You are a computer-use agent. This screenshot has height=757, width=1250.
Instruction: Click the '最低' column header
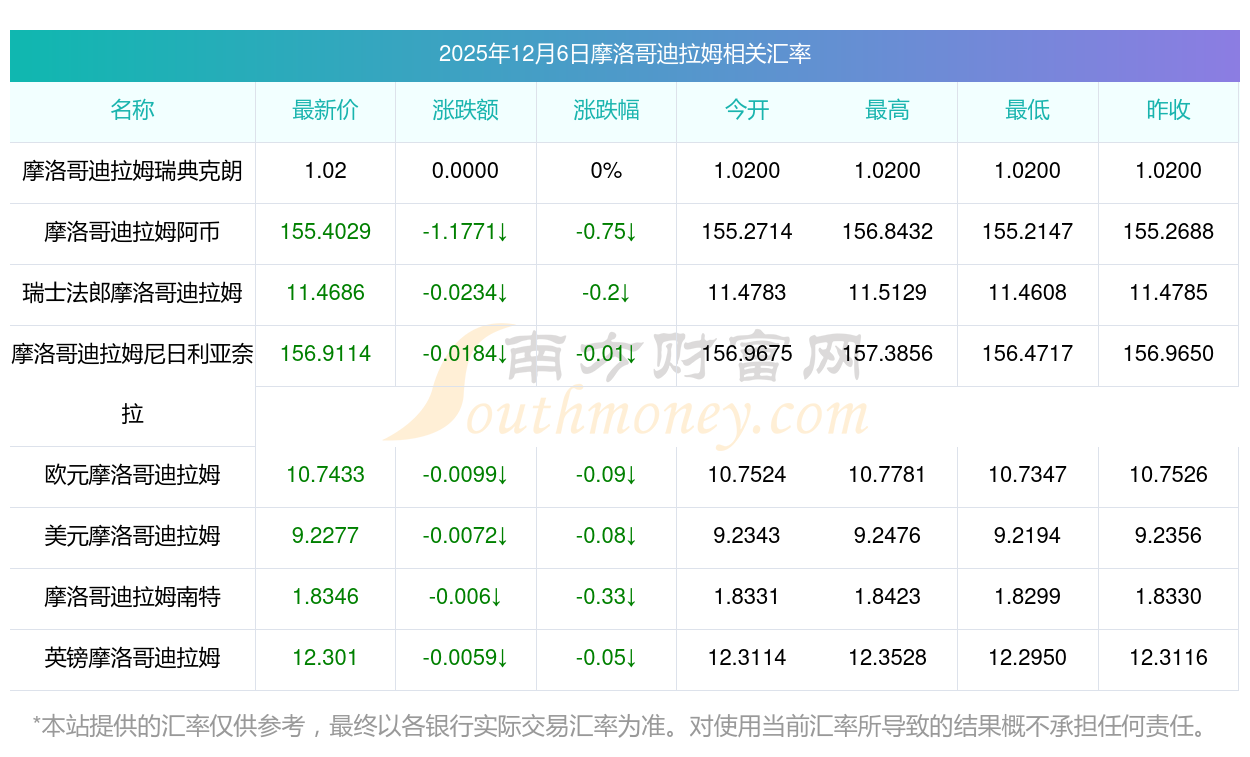click(x=1028, y=110)
